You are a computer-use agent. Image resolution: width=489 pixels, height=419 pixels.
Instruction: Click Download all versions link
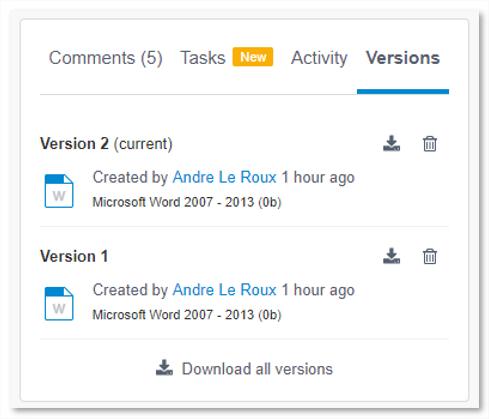tap(257, 369)
